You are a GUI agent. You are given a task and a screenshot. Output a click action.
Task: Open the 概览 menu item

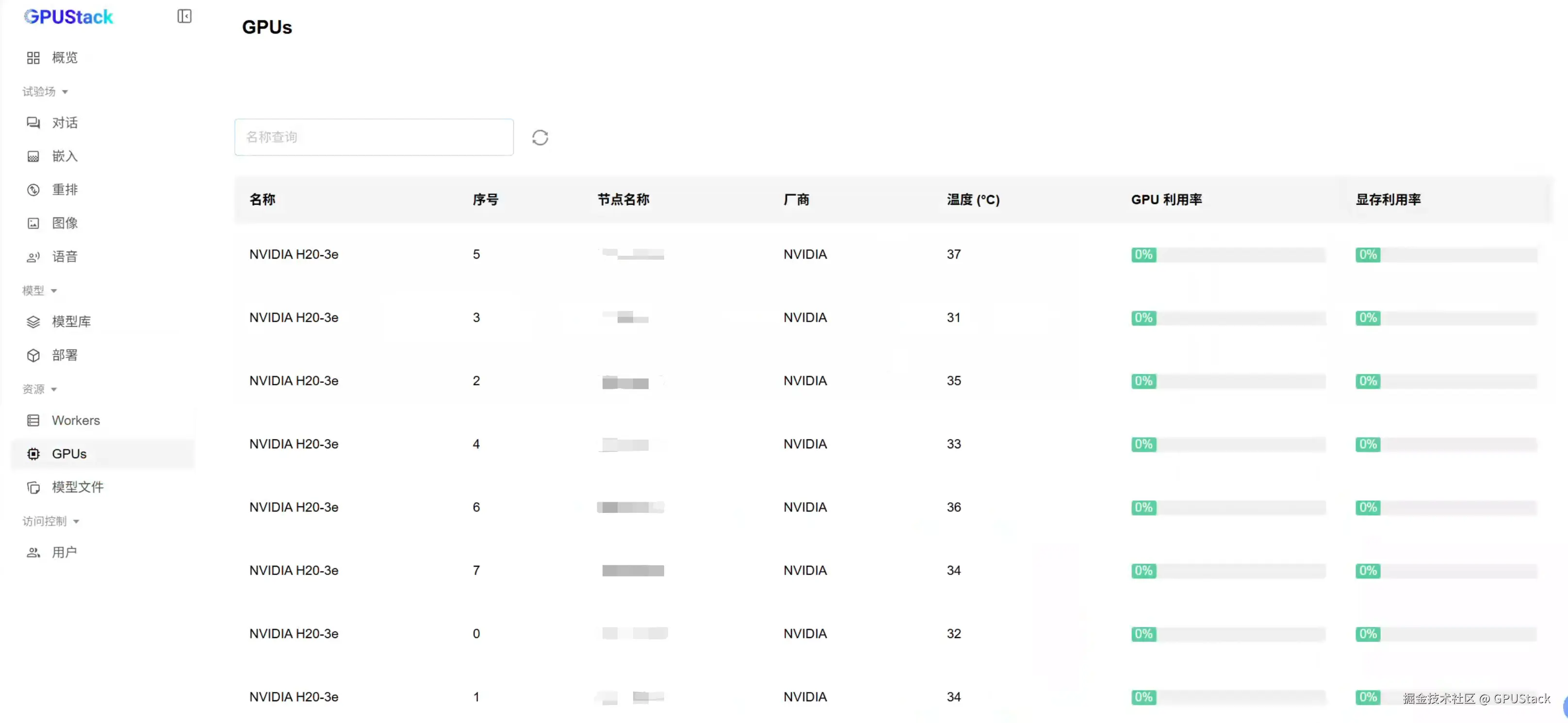[102, 58]
